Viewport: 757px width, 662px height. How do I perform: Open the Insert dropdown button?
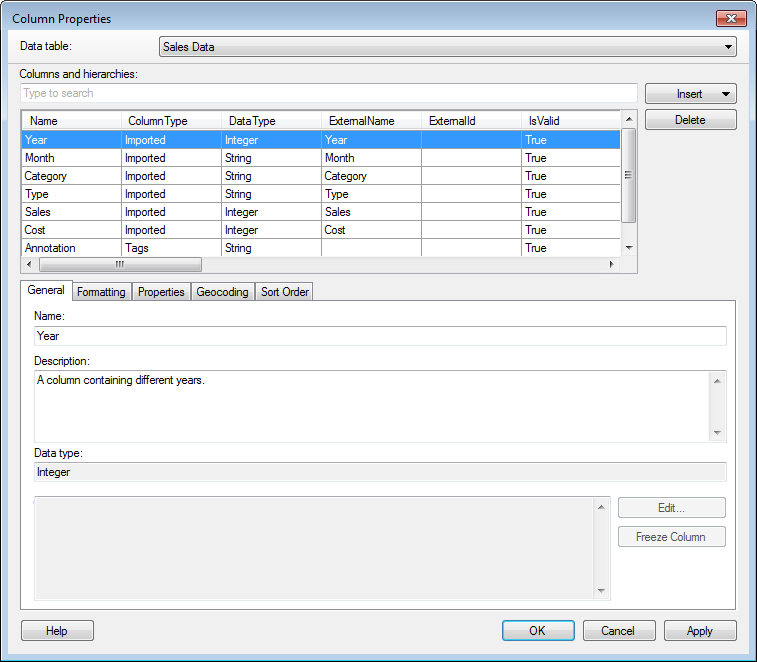(690, 94)
